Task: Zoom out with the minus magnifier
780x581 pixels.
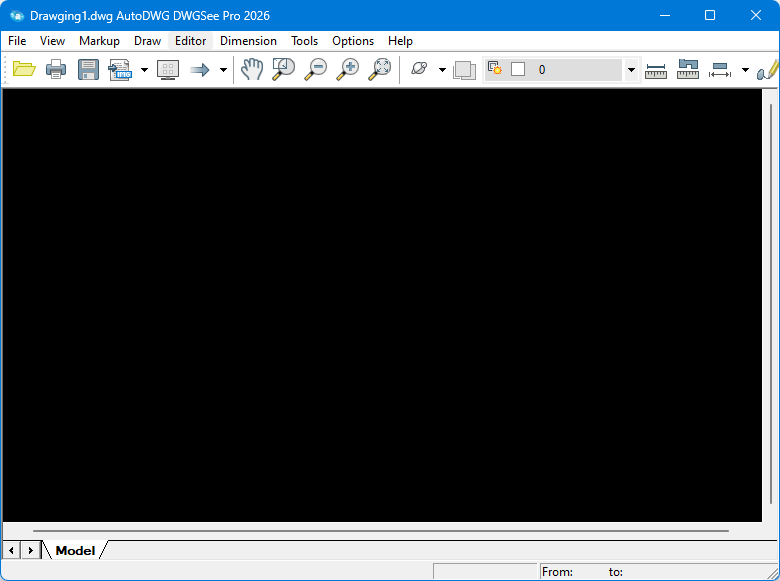Action: 315,69
